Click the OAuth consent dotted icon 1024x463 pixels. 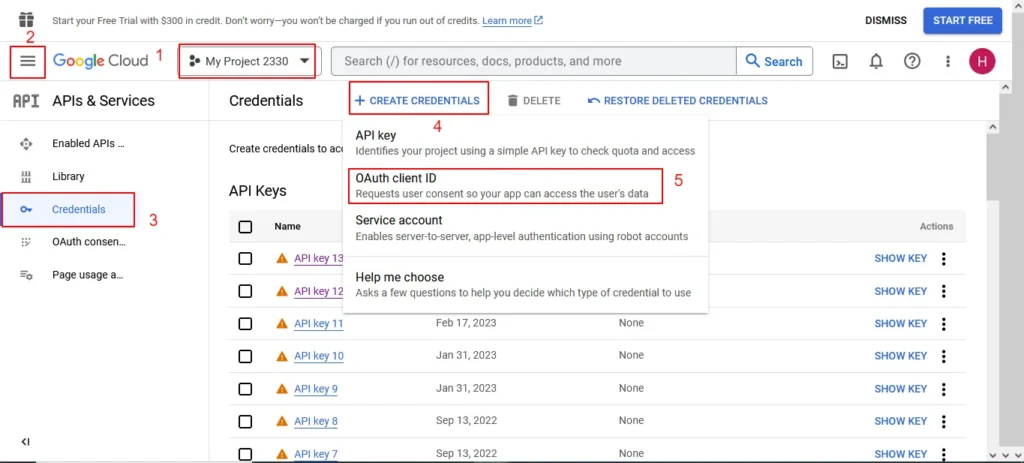click(26, 242)
